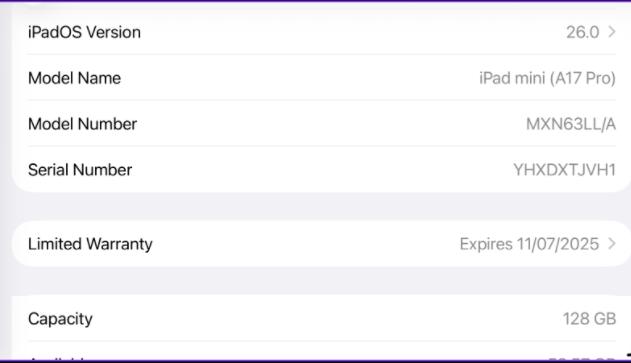Click the Expires 11/07/2025 warranty link
631x363 pixels.
pyautogui.click(x=529, y=244)
